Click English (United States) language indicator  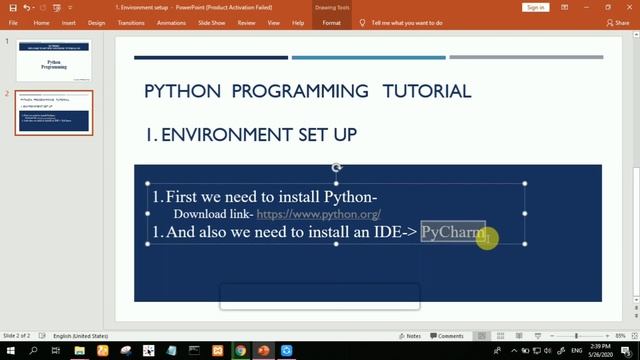tap(80, 336)
